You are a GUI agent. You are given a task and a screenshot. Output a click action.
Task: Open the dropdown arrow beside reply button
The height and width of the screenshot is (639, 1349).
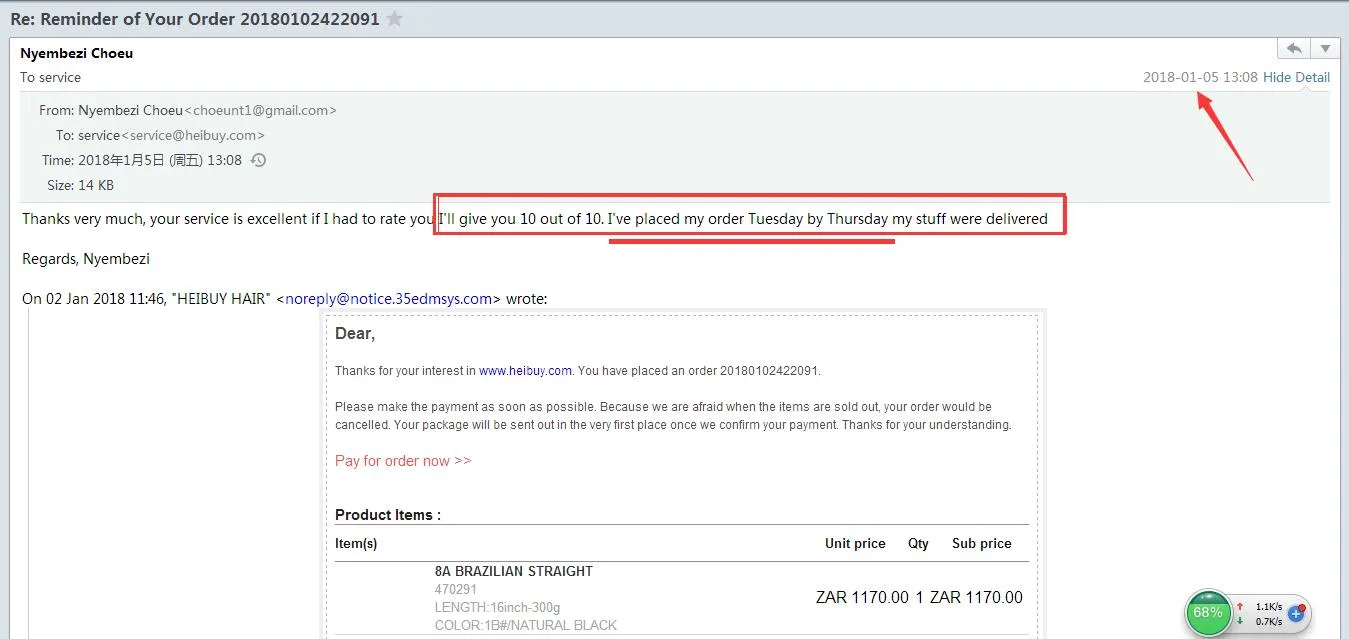click(1325, 48)
